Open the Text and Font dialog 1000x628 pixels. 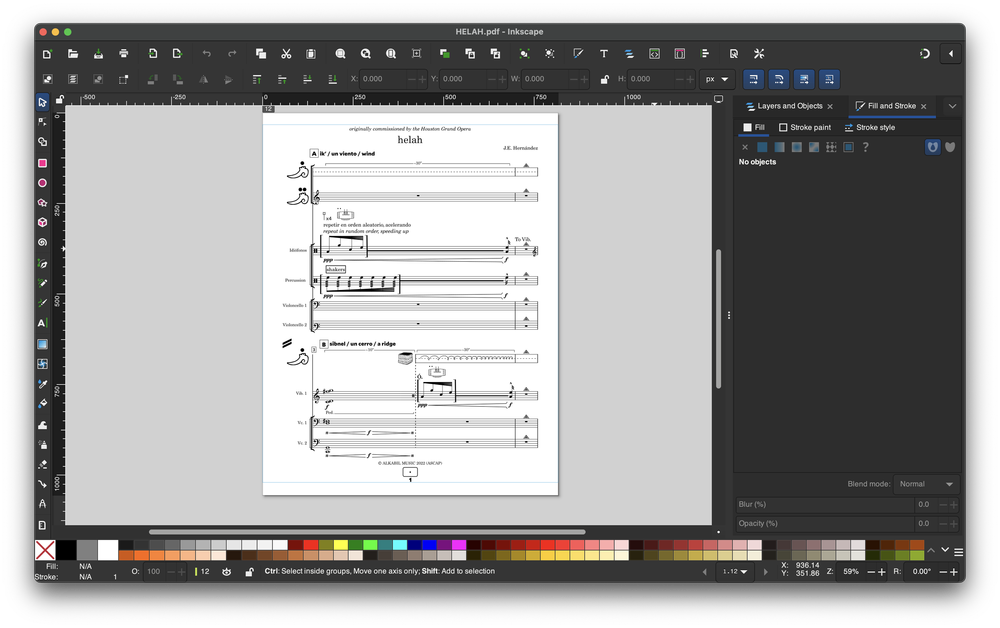tap(603, 54)
